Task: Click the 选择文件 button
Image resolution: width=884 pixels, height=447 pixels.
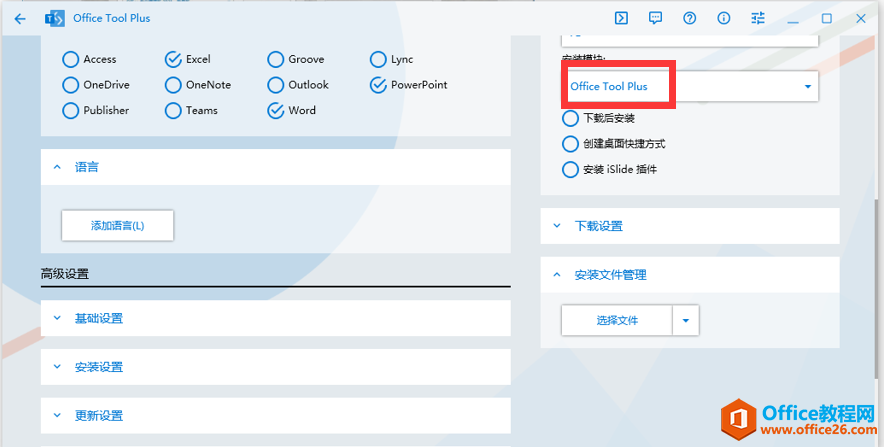Action: (617, 320)
